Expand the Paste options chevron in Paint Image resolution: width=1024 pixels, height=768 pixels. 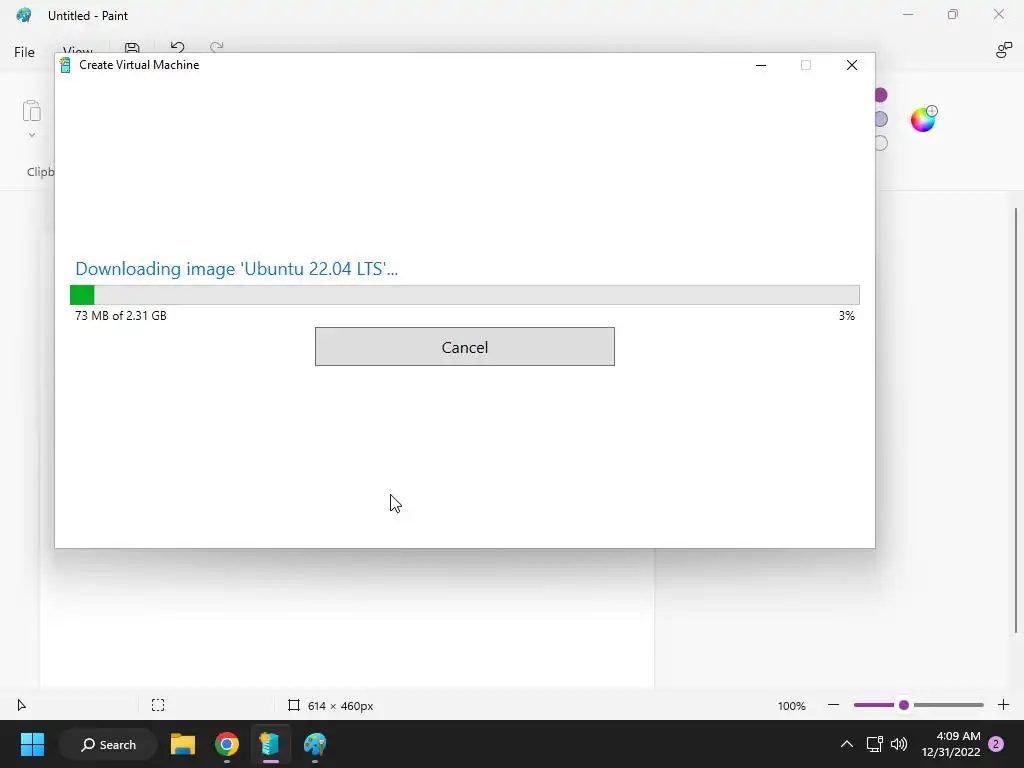tap(31, 135)
